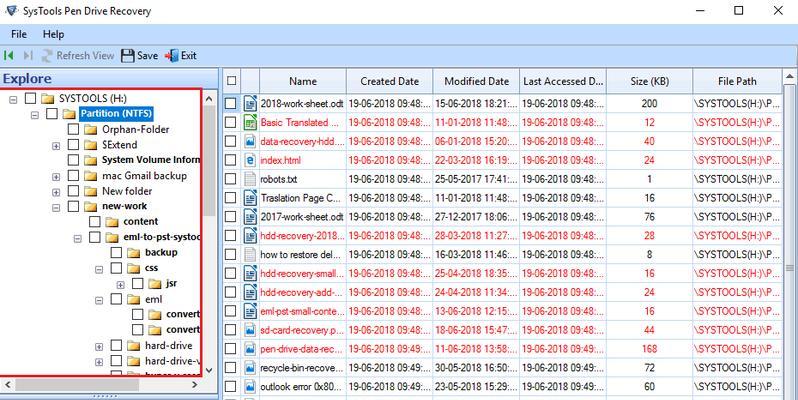The image size is (798, 400).
Task: Collapse the css folder node
Action: click(x=99, y=269)
